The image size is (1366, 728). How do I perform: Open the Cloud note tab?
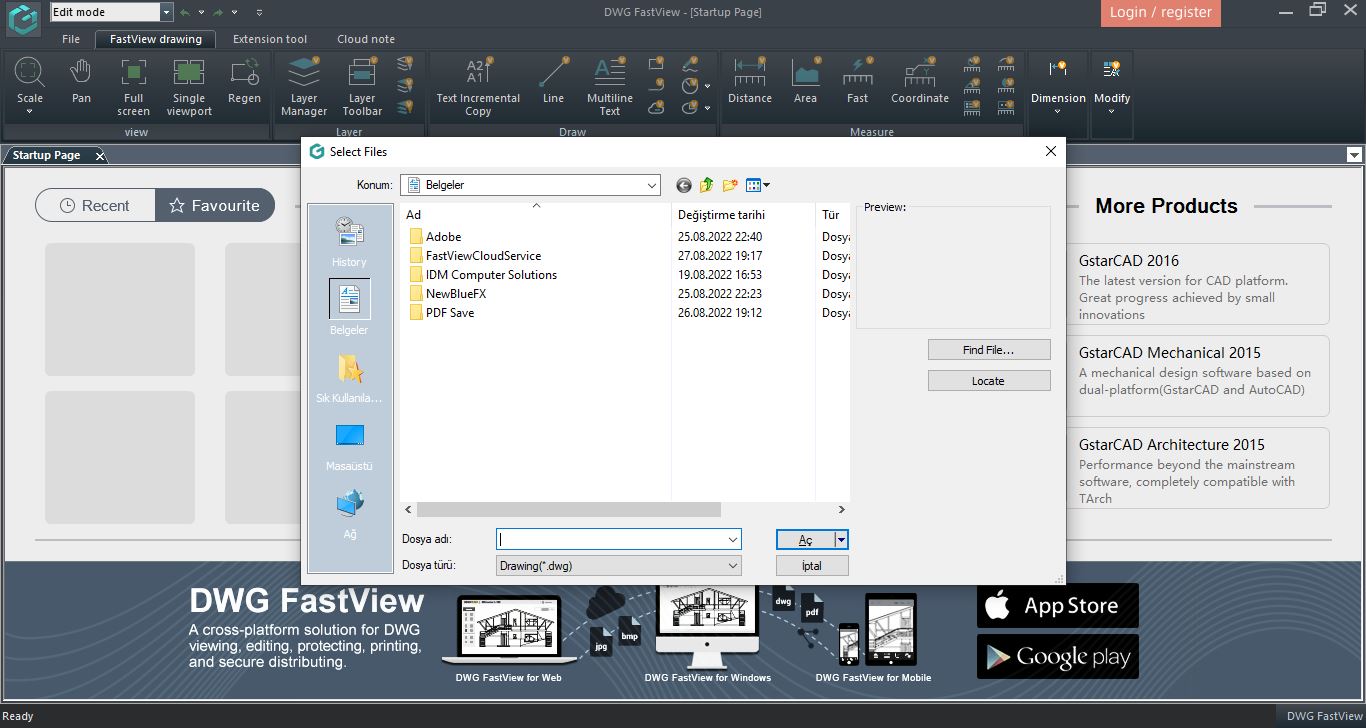[366, 39]
